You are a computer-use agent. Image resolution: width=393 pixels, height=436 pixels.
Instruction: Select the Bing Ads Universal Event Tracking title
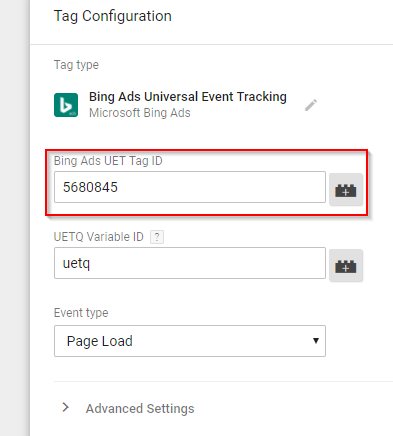pos(188,97)
